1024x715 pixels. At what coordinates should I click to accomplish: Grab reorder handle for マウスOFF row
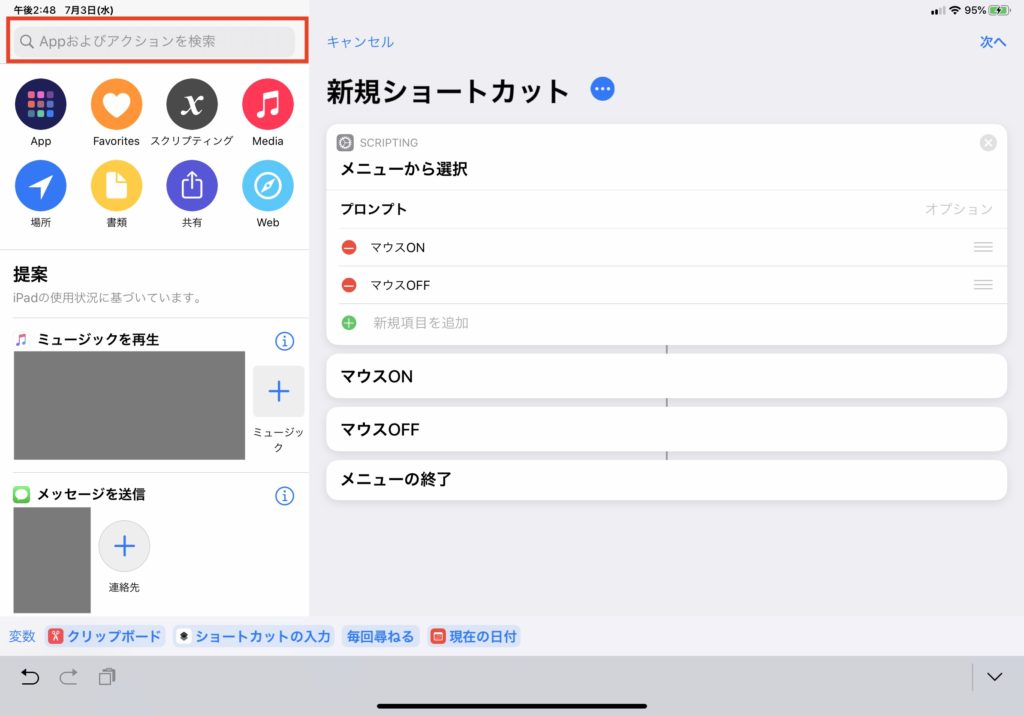coord(983,285)
